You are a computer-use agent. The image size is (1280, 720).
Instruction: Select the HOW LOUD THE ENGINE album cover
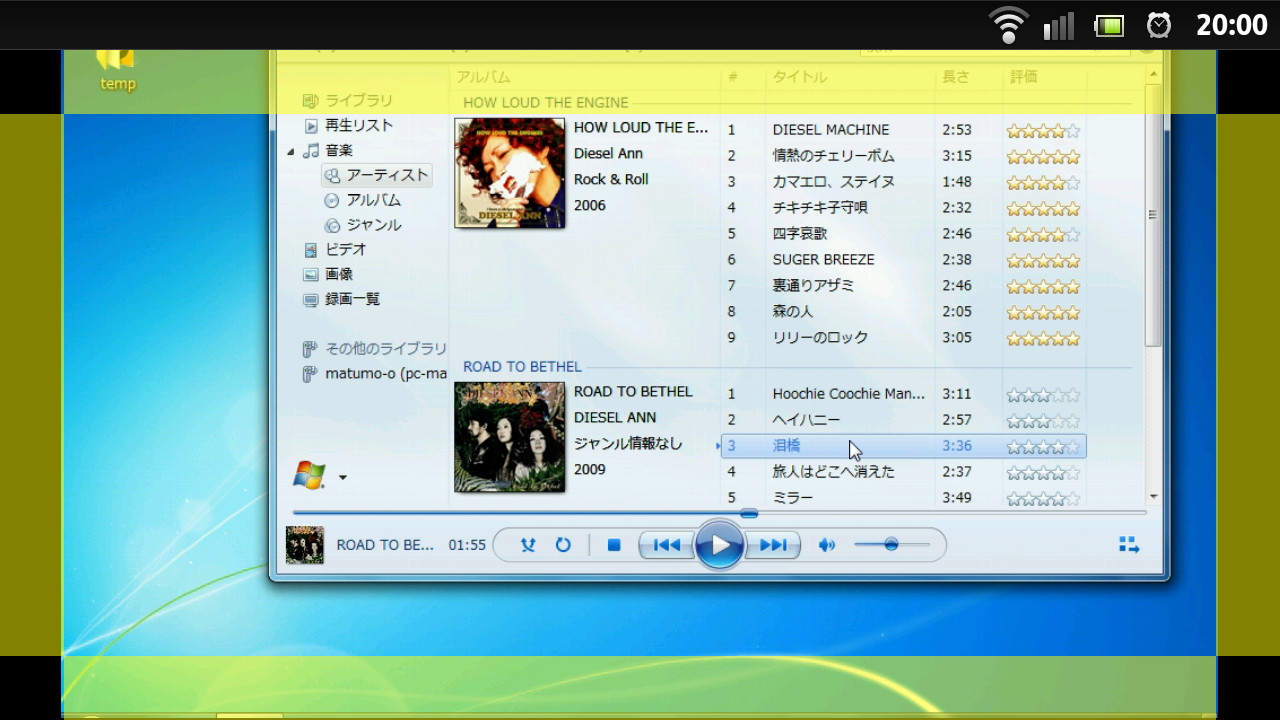(509, 173)
